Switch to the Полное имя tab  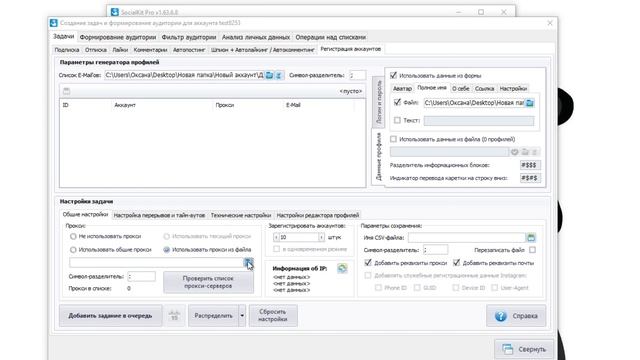432,88
